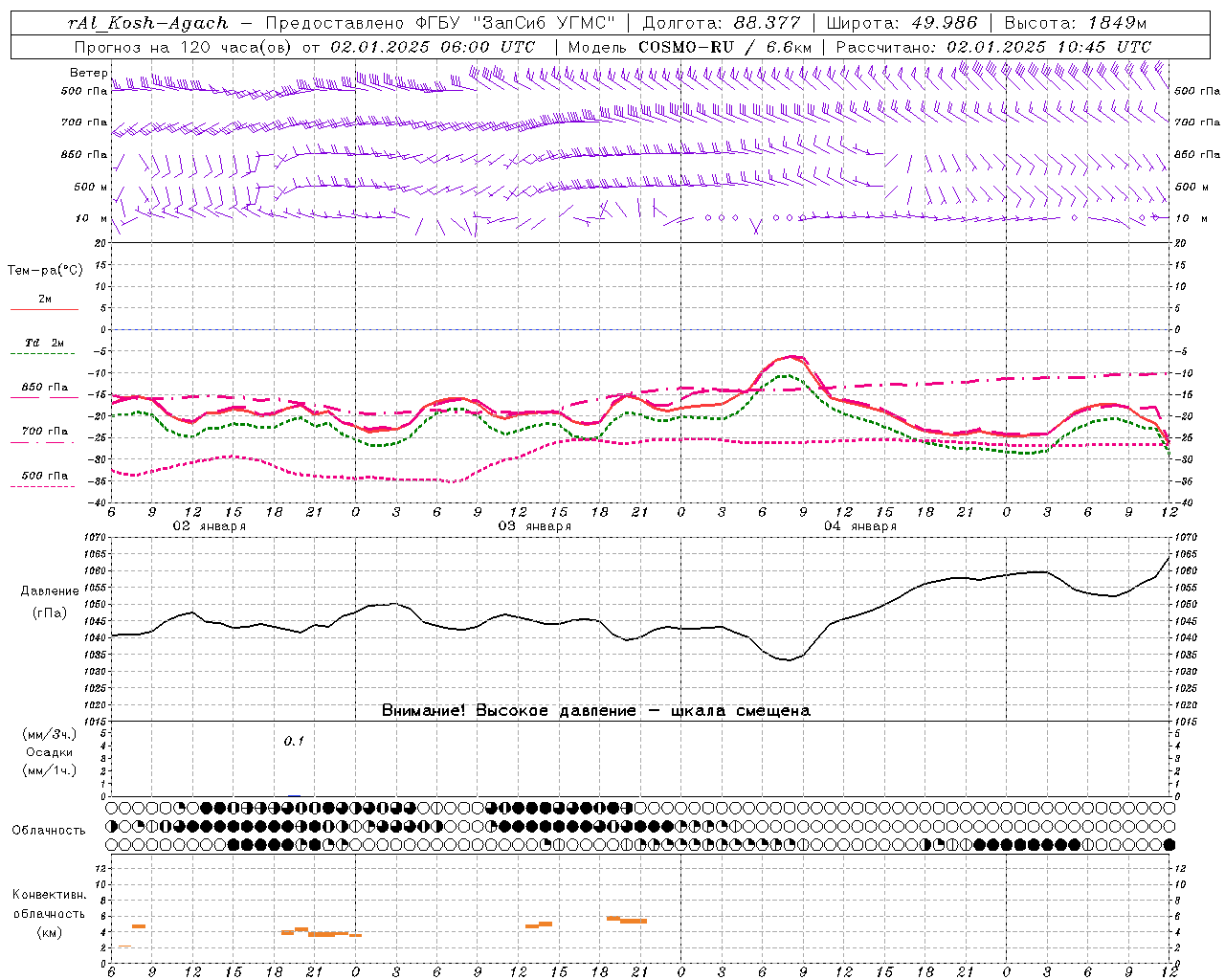The width and height of the screenshot is (1225, 980).
Task: Click the temperature peak near 04 января 9h
Action: [790, 357]
